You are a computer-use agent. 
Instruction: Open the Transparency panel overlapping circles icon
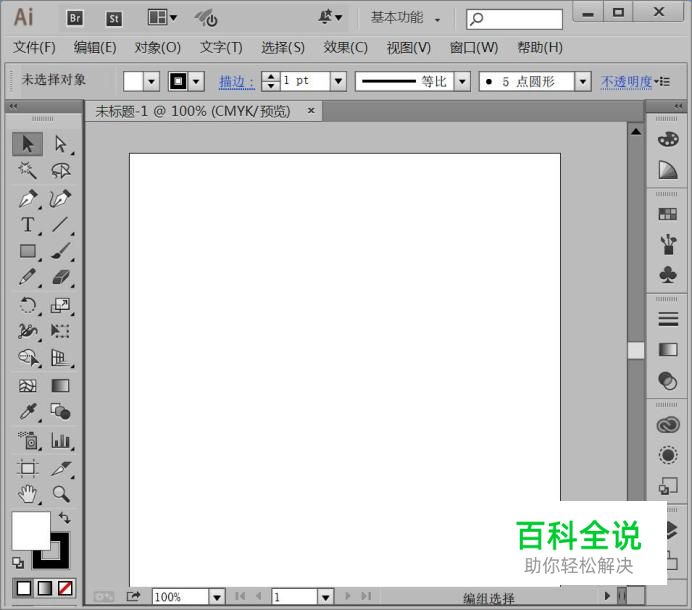click(x=668, y=381)
